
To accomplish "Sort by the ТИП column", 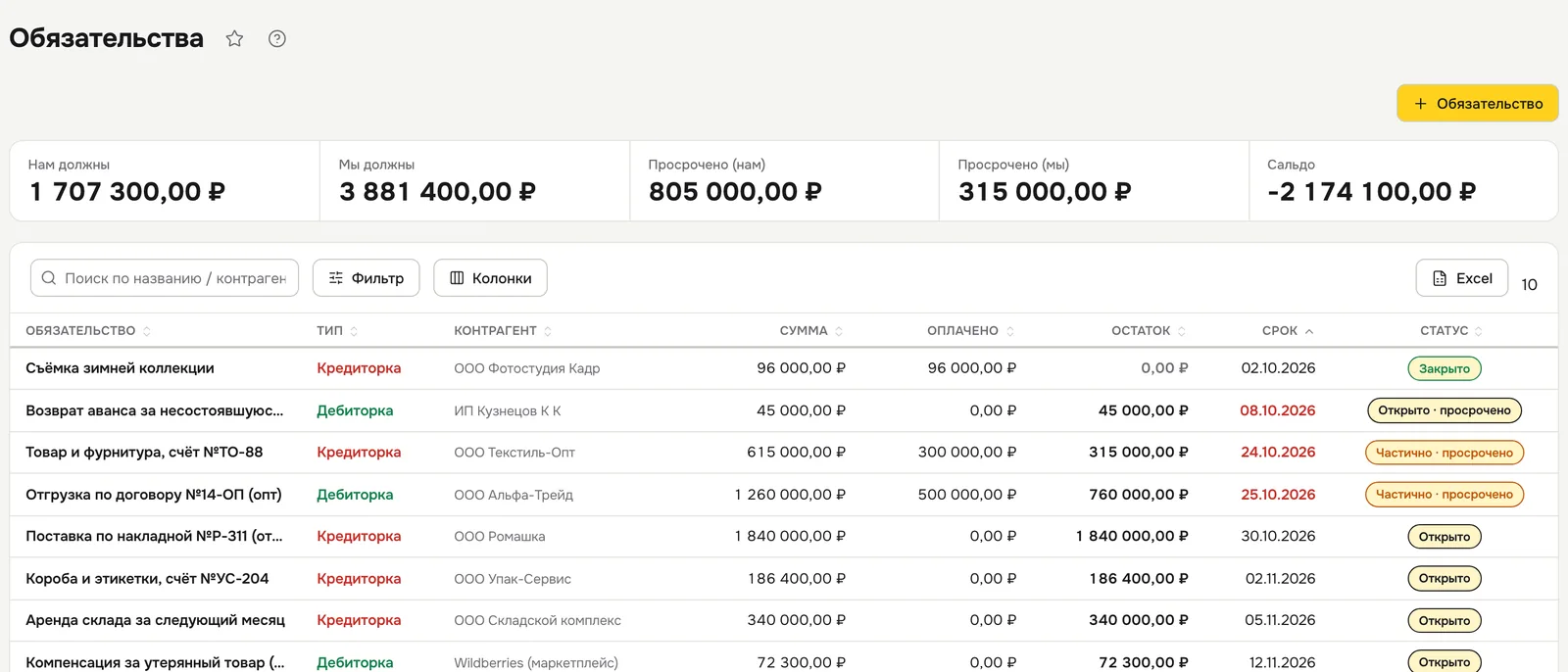I will tap(337, 331).
